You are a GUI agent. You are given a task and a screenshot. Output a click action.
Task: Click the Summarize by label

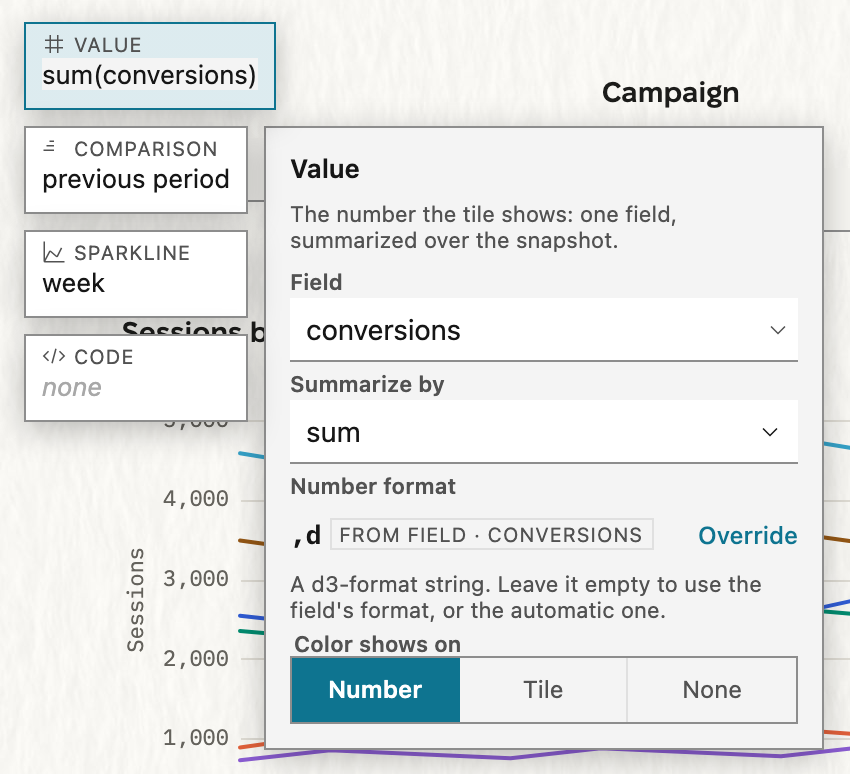coord(367,384)
